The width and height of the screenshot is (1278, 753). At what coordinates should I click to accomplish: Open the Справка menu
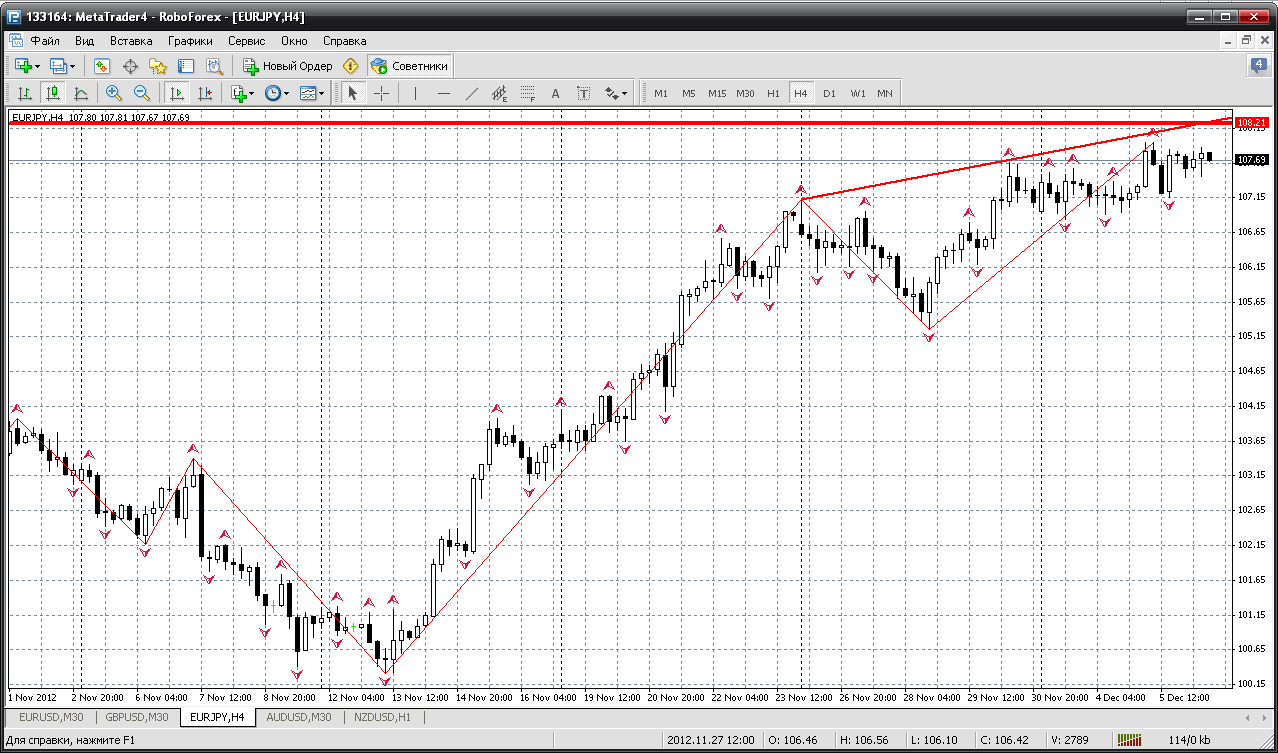pyautogui.click(x=344, y=41)
